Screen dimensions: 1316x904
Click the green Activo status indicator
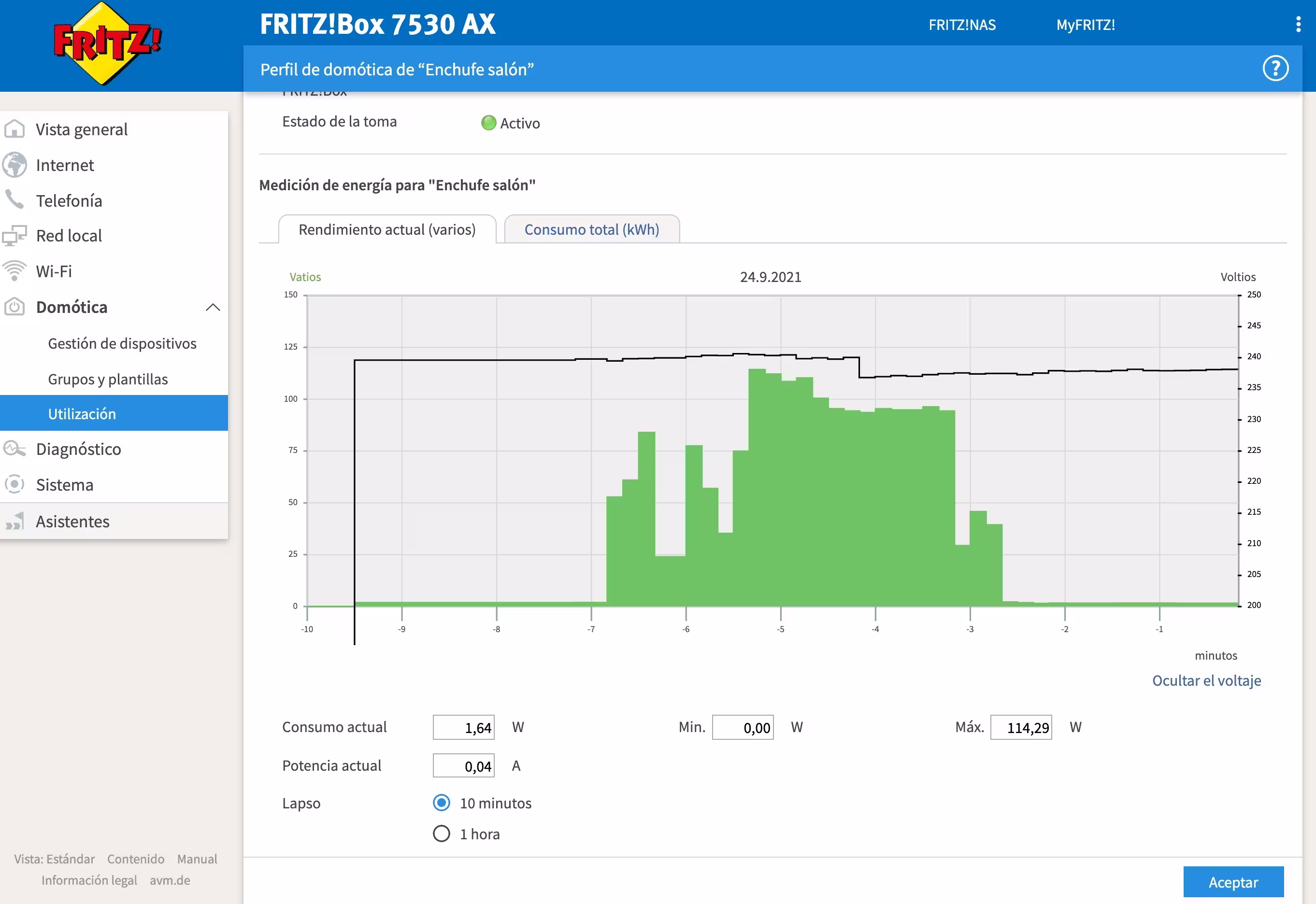(488, 123)
